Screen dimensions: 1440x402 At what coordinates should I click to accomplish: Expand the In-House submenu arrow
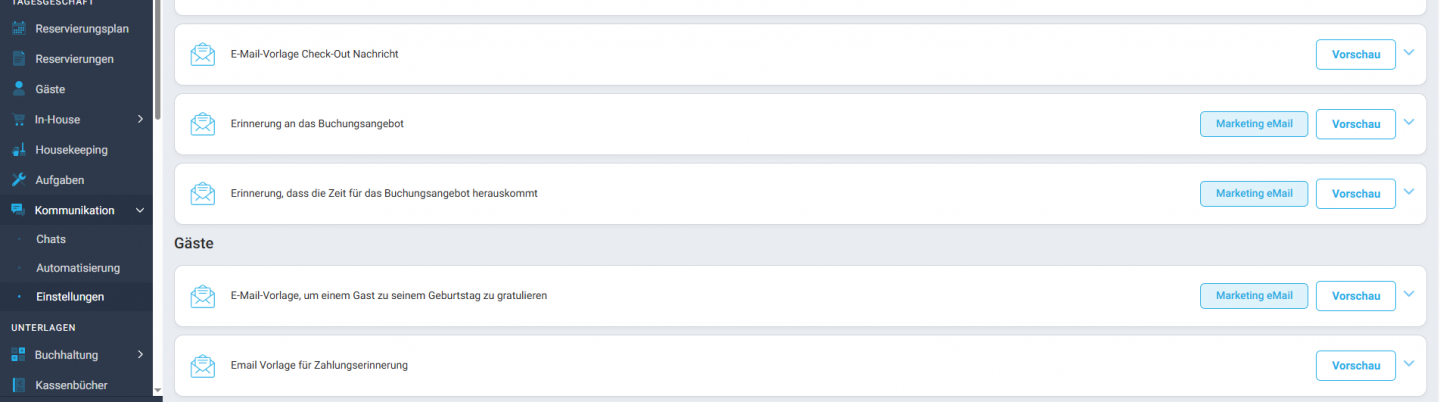140,119
